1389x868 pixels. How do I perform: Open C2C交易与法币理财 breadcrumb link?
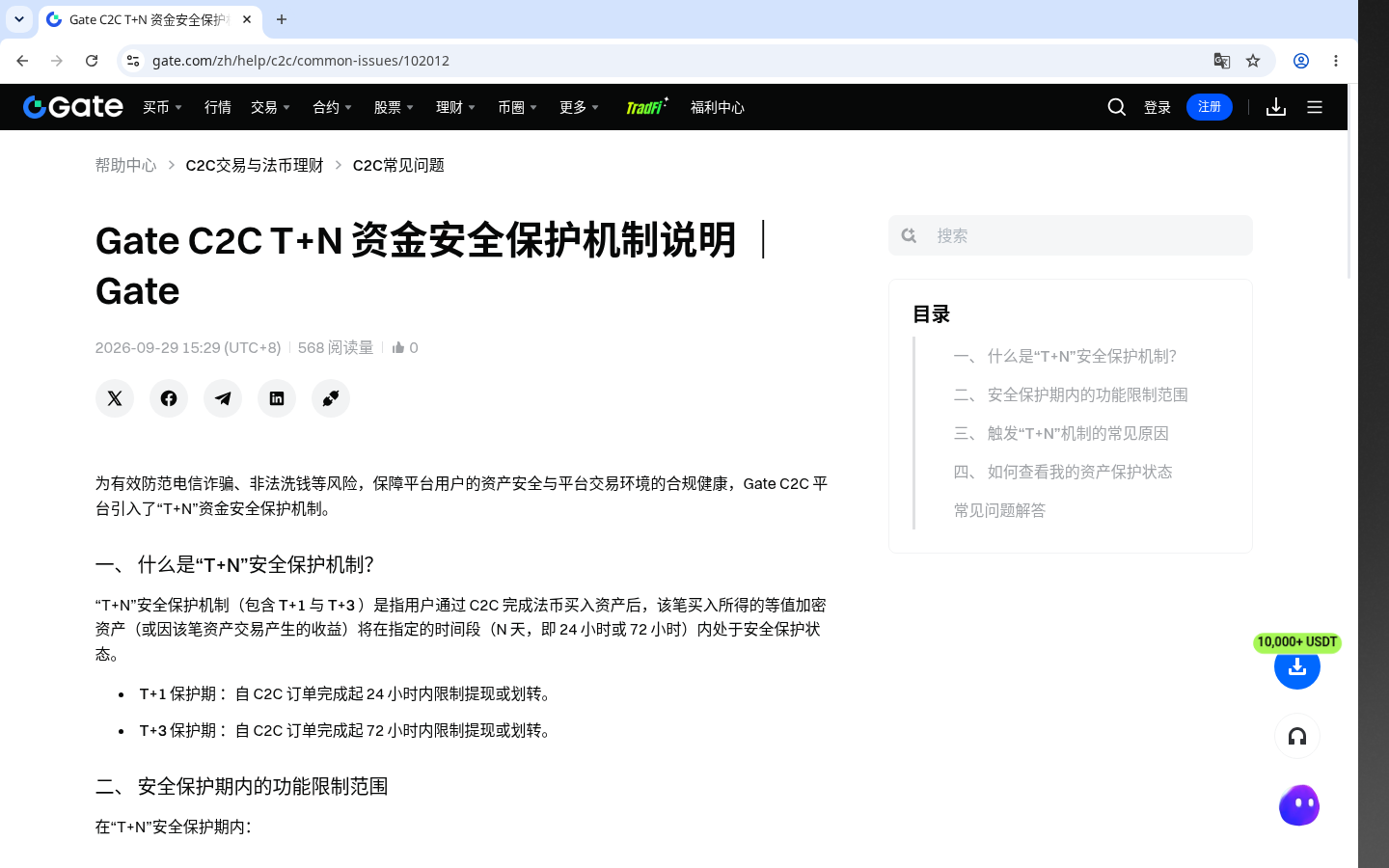[x=255, y=165]
